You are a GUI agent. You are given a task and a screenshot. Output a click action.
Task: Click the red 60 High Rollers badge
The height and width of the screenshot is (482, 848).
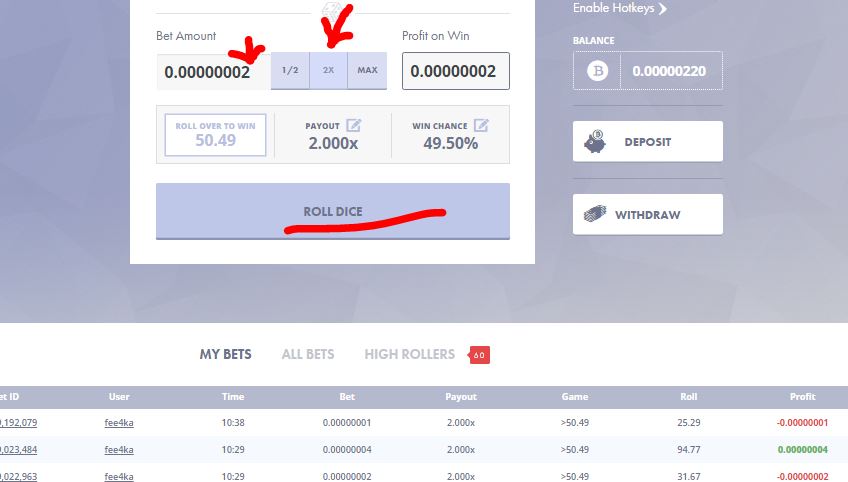[x=479, y=355]
